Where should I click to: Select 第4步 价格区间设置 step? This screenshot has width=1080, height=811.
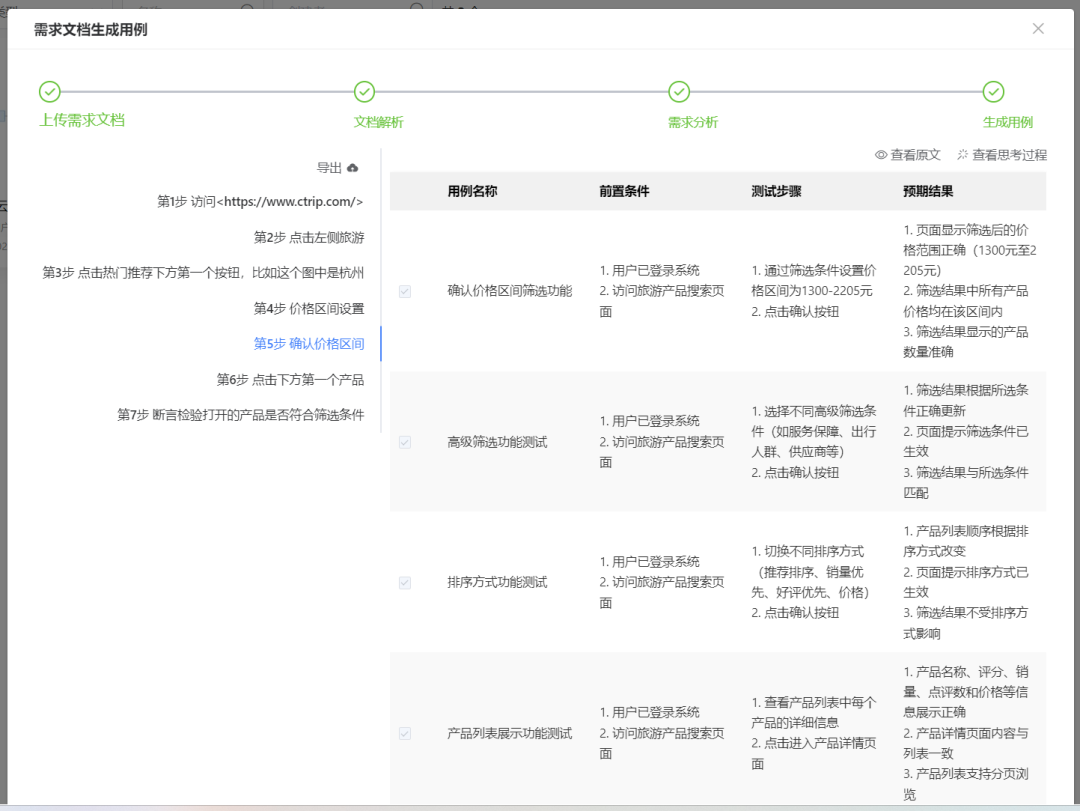pos(309,309)
